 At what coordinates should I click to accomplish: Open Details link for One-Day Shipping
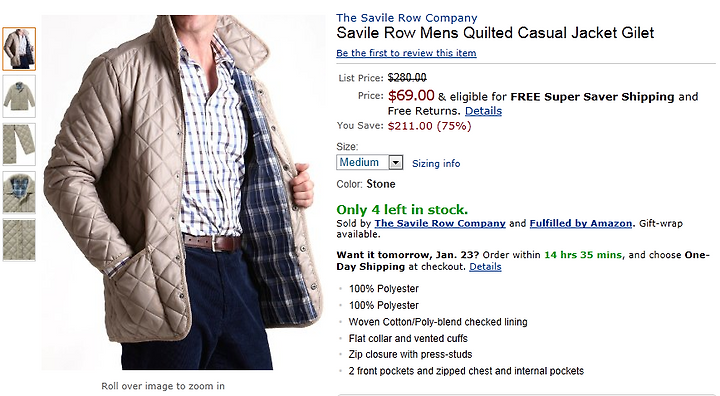coord(485,267)
